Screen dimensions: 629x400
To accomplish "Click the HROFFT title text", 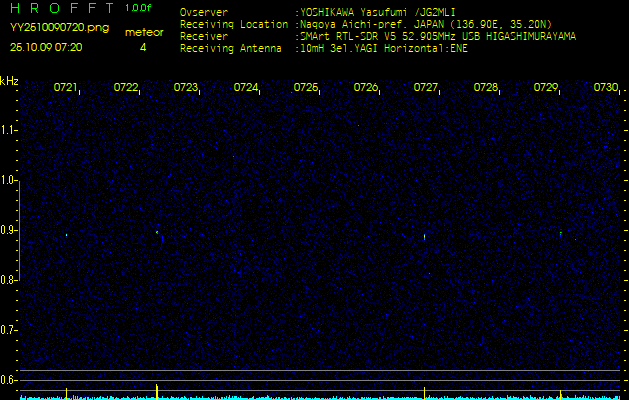I will tap(60, 8).
